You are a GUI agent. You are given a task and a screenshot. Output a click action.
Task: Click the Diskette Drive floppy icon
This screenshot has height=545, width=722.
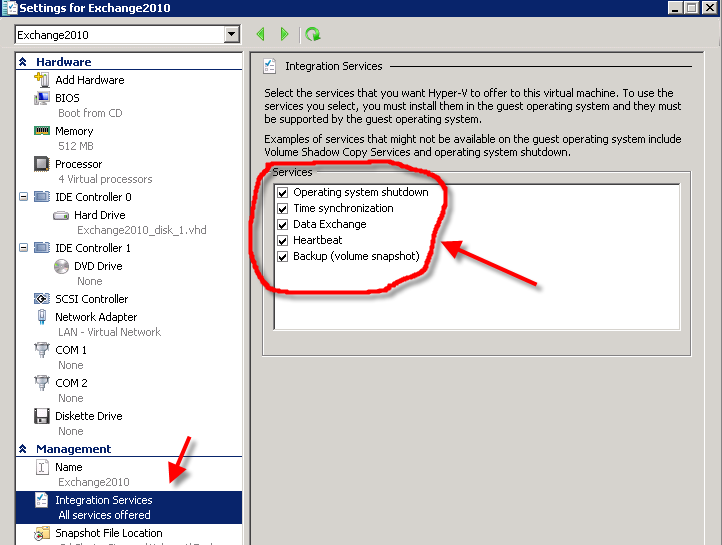click(x=41, y=416)
